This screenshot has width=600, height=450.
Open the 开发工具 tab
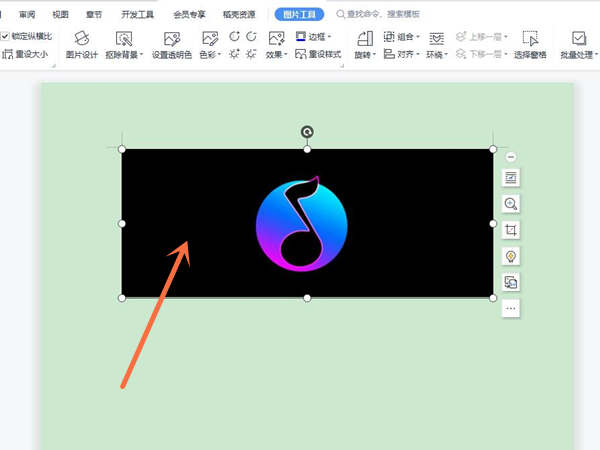[x=136, y=15]
